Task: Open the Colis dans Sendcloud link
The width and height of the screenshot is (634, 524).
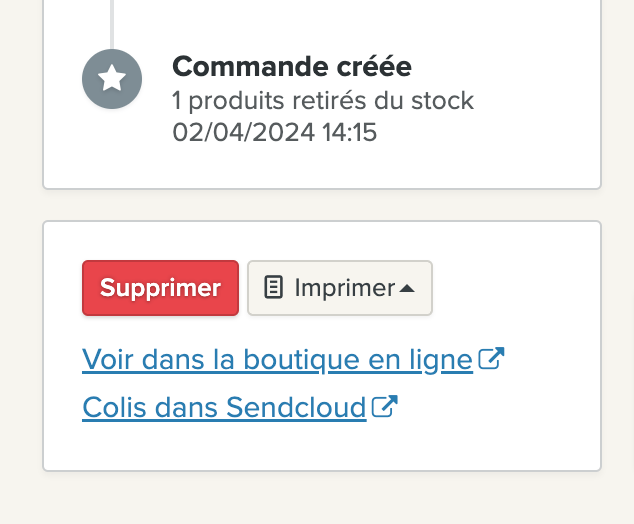Action: coord(224,407)
